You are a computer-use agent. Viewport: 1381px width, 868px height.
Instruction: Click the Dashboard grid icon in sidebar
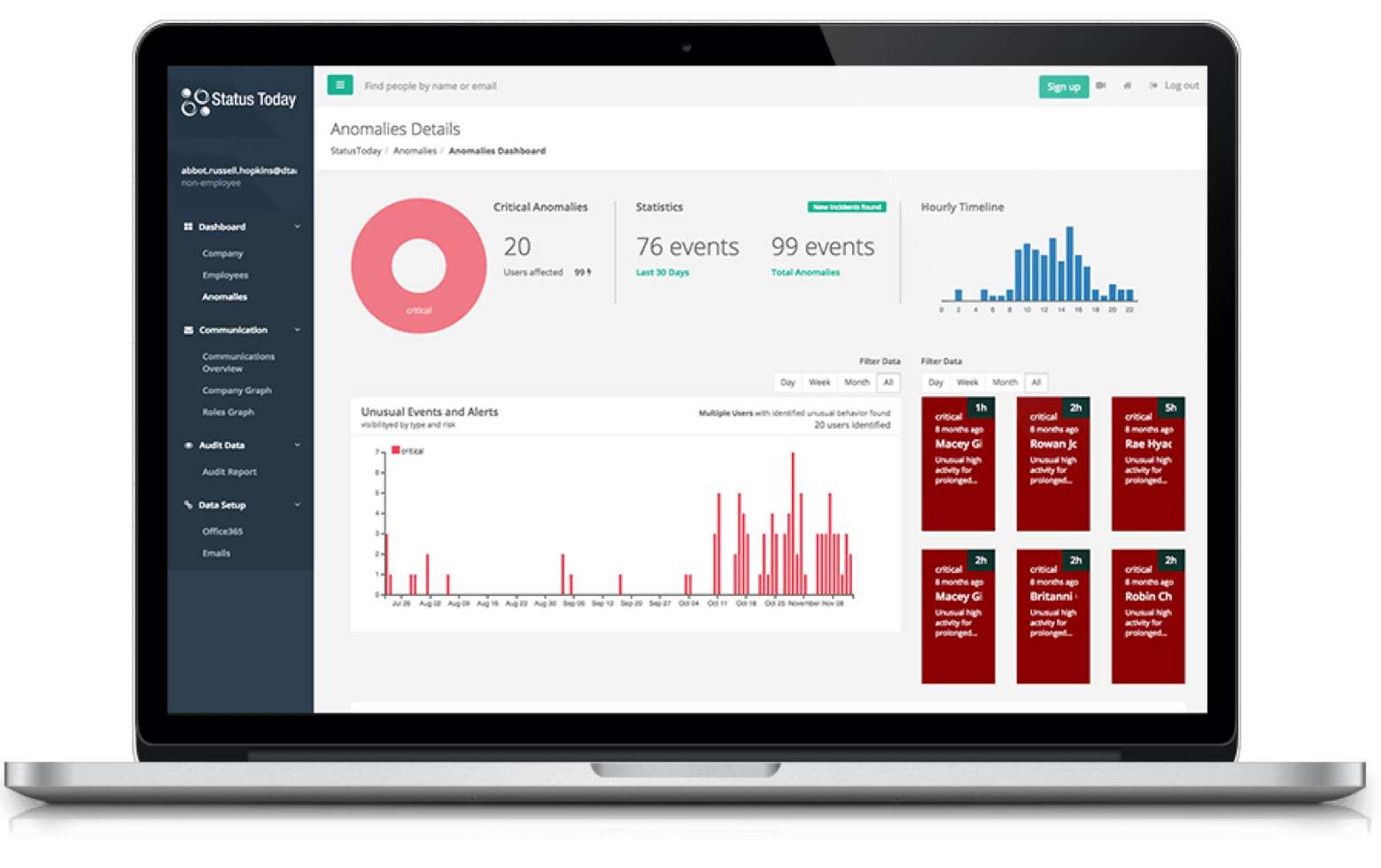pos(188,227)
